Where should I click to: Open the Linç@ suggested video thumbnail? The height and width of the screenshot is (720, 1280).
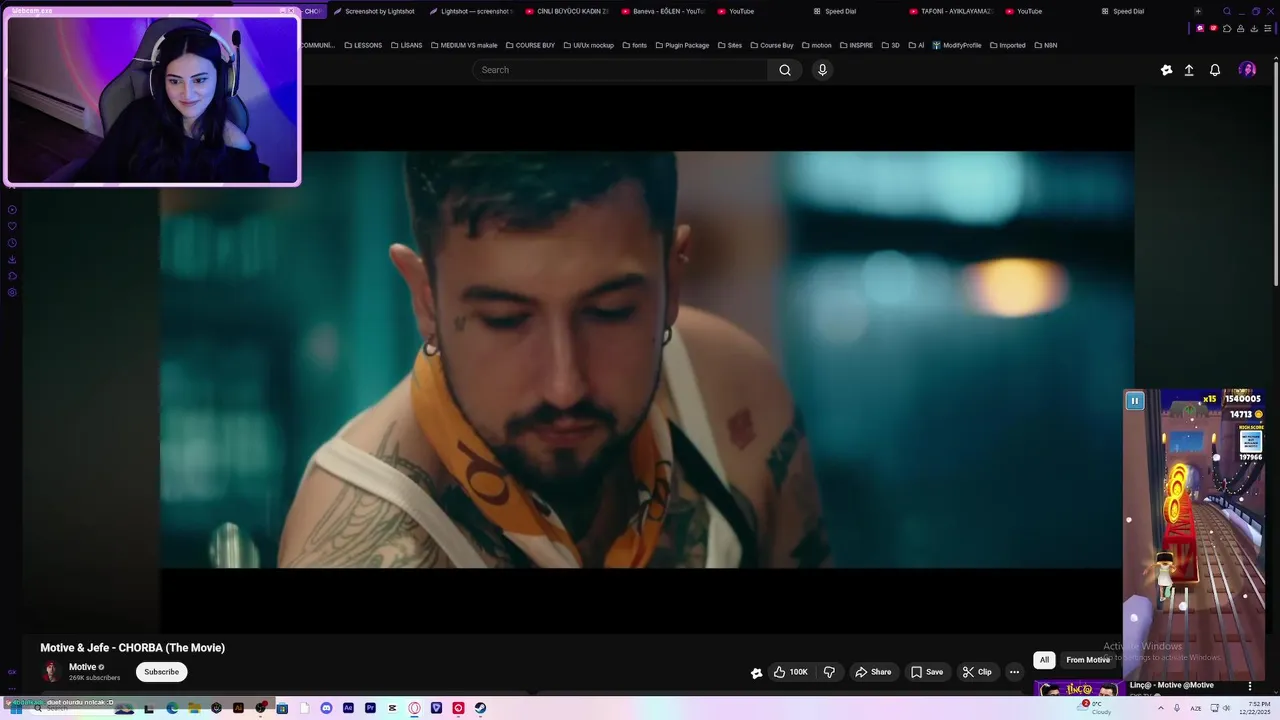click(x=1080, y=690)
